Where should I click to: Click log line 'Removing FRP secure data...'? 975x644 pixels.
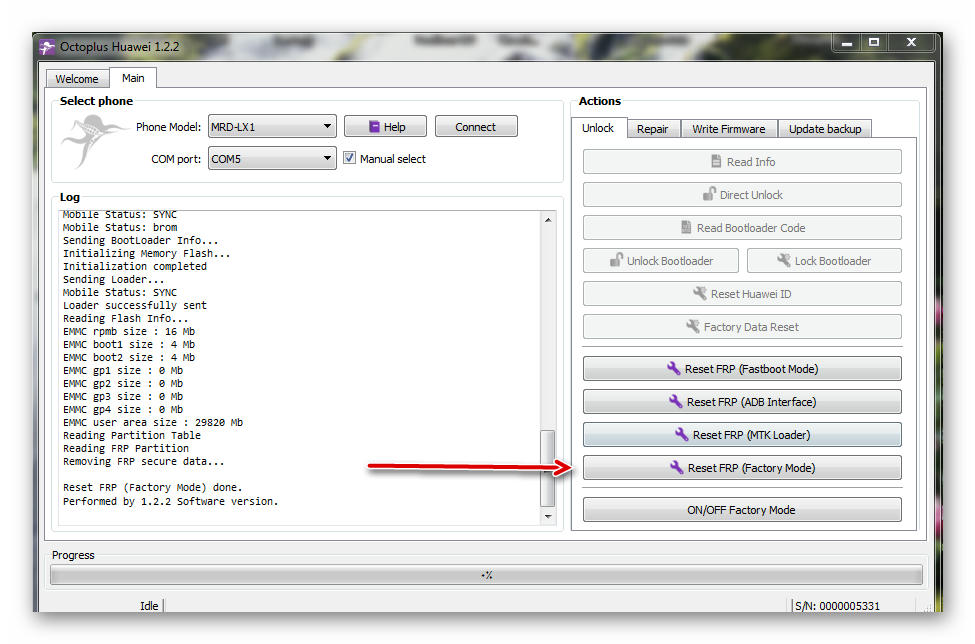point(144,461)
